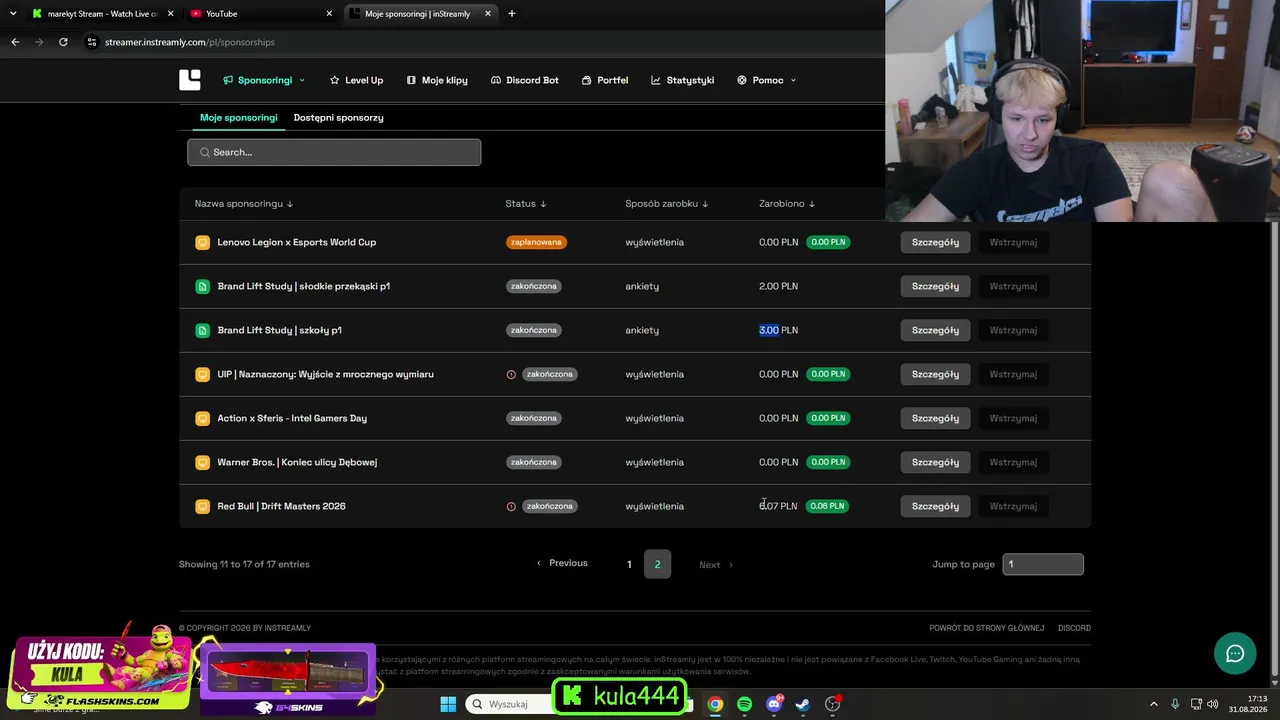Viewport: 1280px width, 720px height.
Task: Click the Lenovo Legion x Esports World Cup row icon
Action: click(x=202, y=242)
